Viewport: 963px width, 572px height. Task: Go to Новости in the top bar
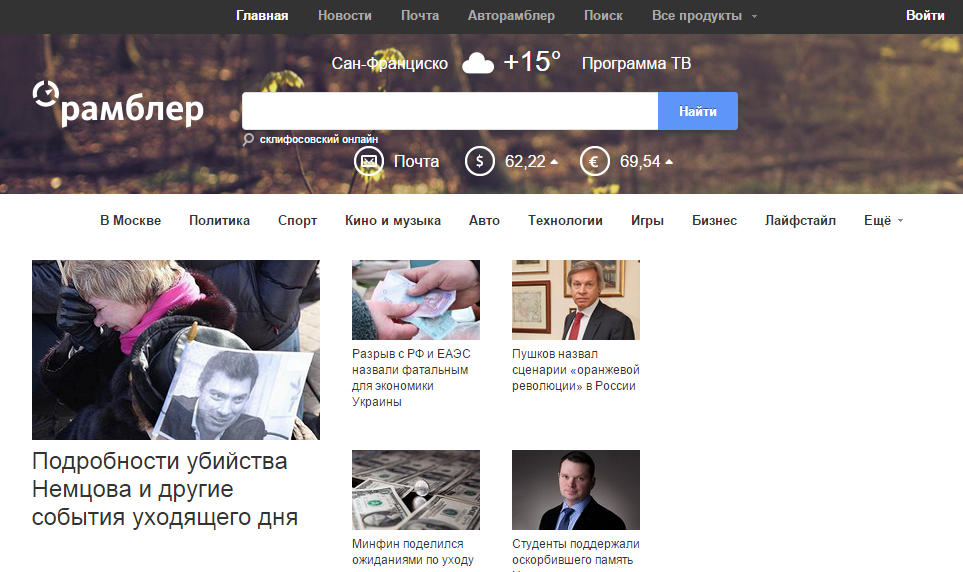(x=345, y=16)
